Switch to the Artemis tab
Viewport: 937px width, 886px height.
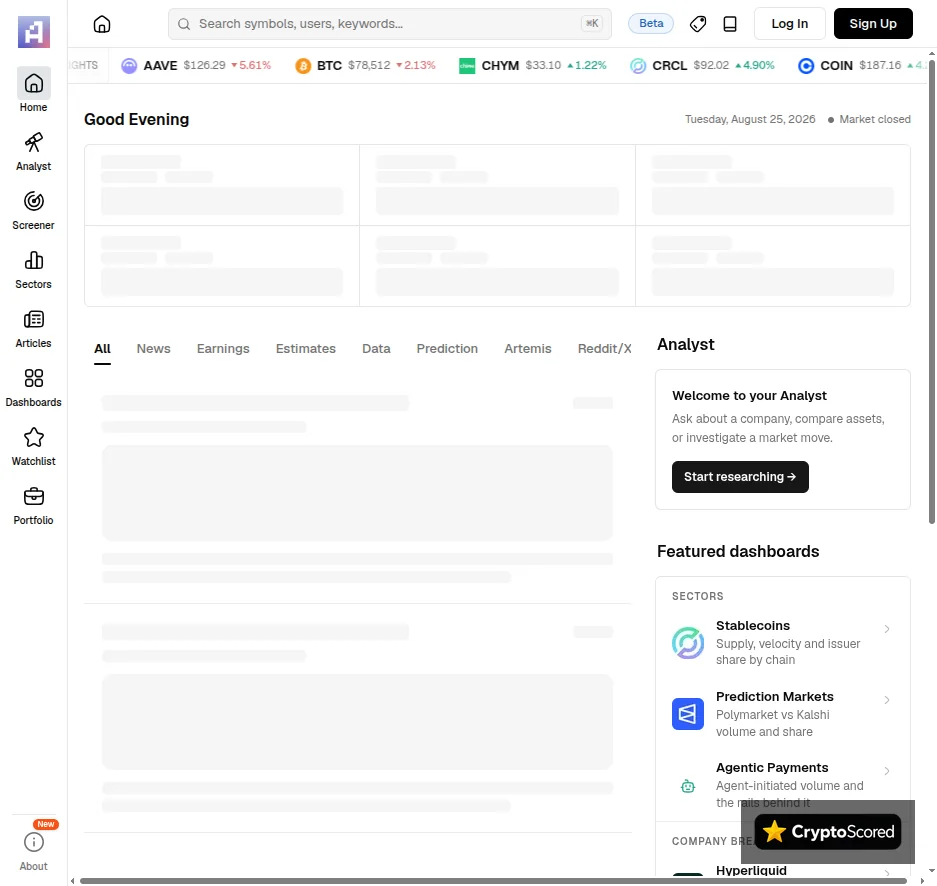528,349
